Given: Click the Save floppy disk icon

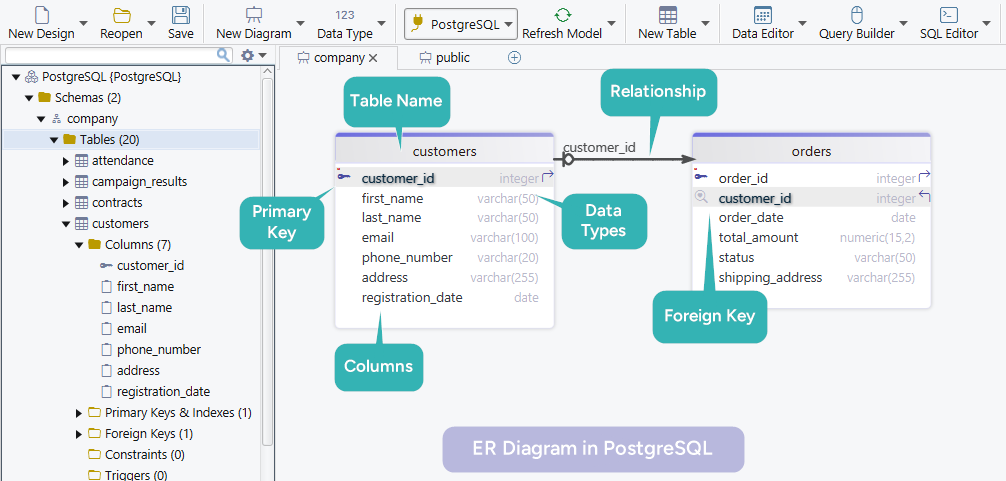Looking at the screenshot, I should 181,15.
